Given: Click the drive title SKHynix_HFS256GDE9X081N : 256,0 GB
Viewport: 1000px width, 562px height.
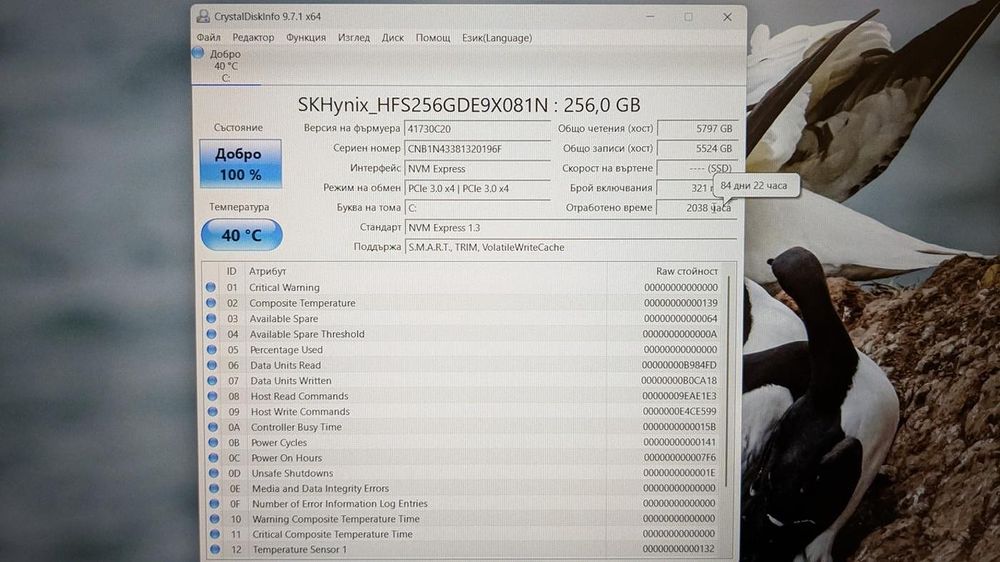Looking at the screenshot, I should click(469, 105).
